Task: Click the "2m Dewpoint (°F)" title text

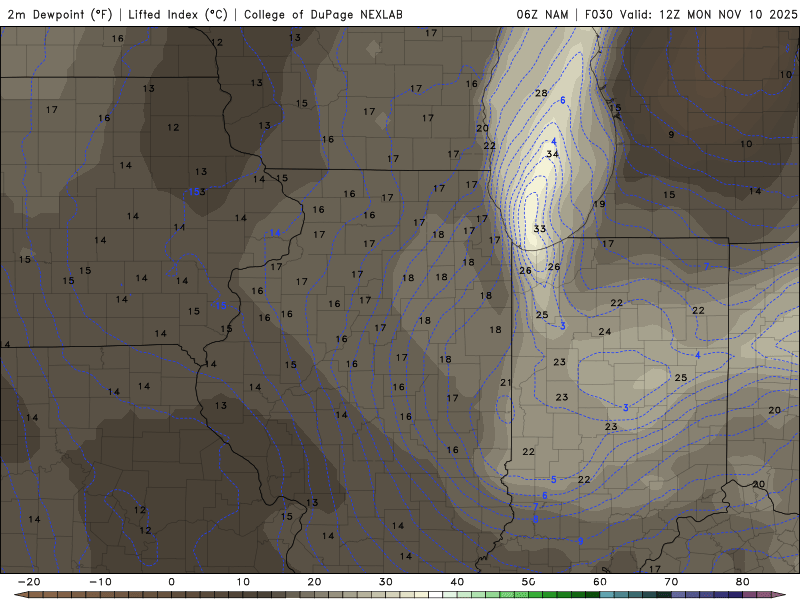Action: coord(60,14)
